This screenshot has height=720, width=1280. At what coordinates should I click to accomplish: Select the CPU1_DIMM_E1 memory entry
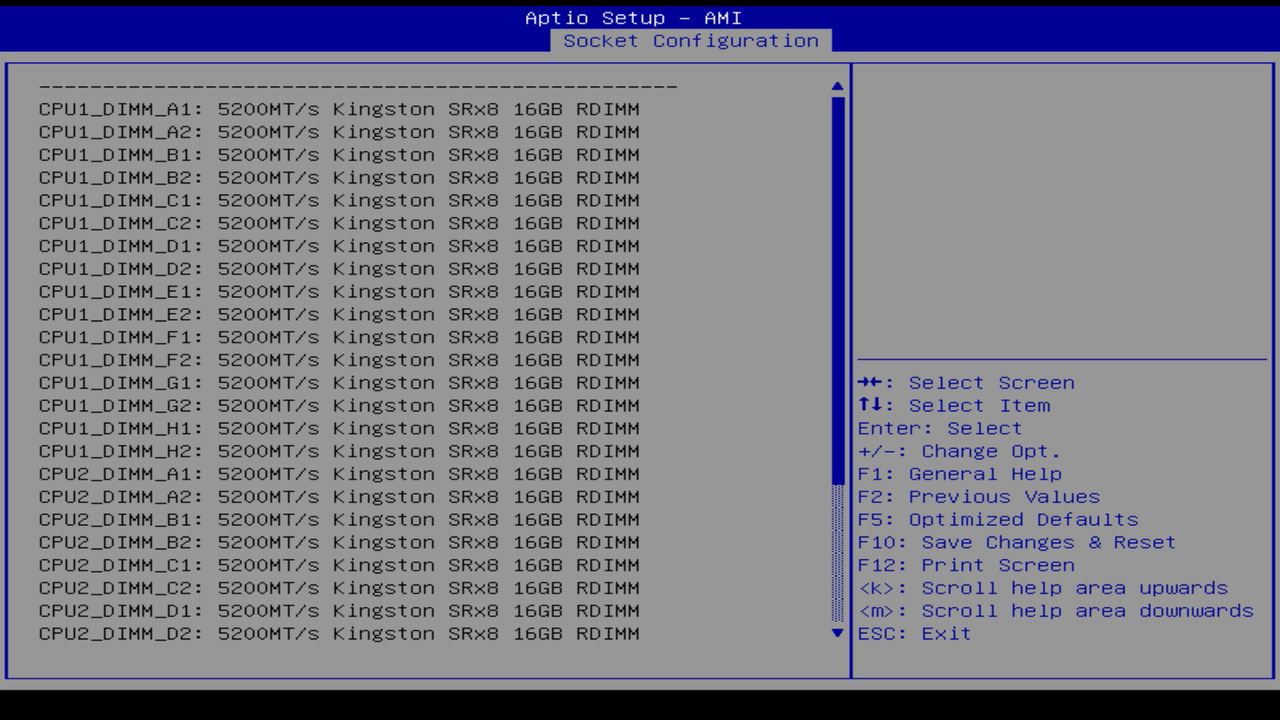click(x=338, y=291)
